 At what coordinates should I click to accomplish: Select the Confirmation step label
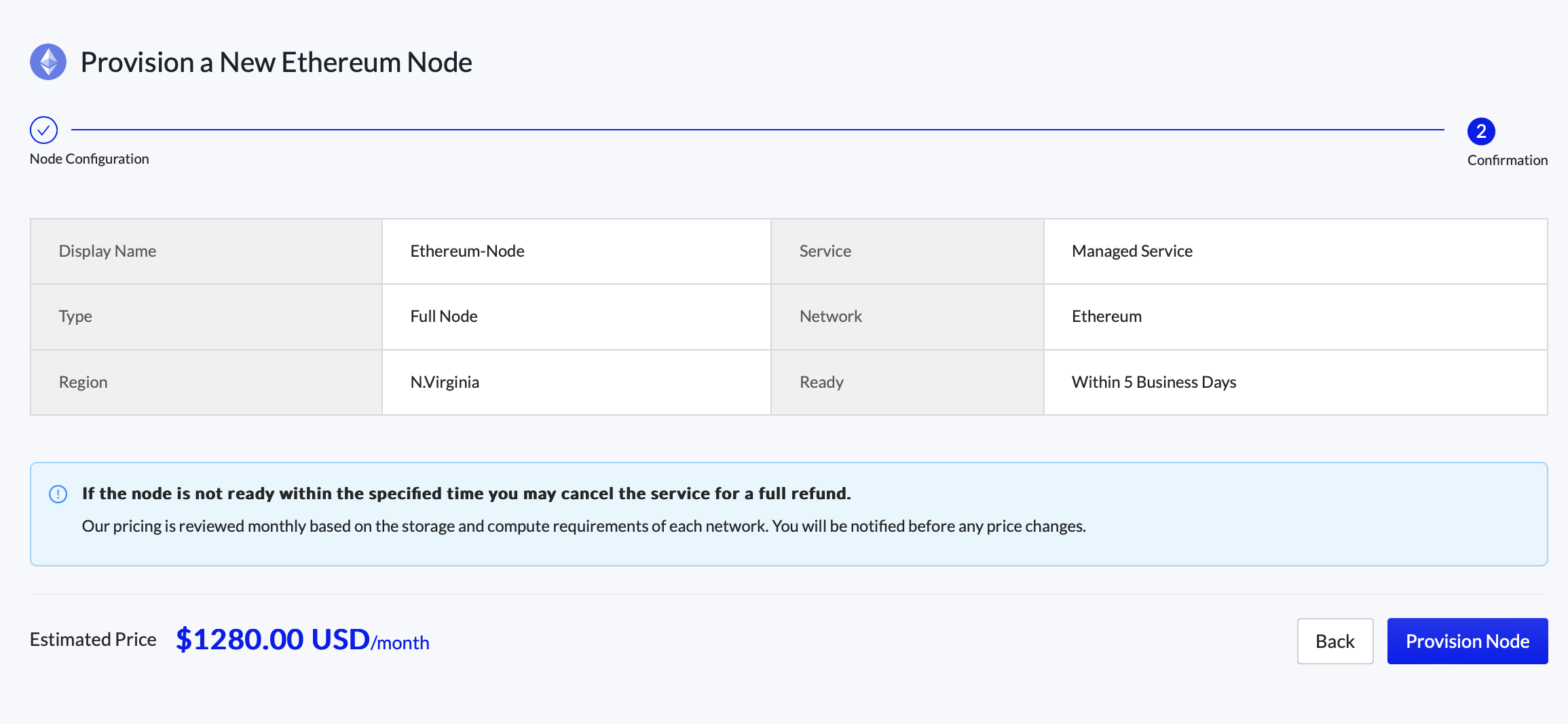click(1507, 160)
